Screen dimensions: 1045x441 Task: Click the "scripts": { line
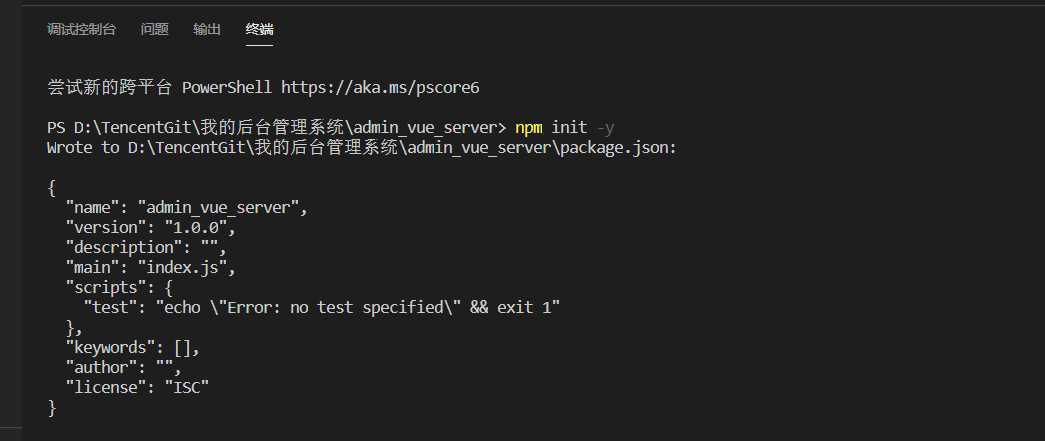pyautogui.click(x=119, y=287)
